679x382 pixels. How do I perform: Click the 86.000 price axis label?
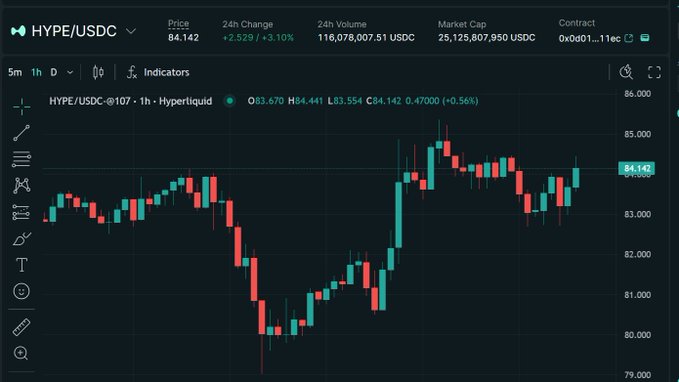[x=637, y=94]
